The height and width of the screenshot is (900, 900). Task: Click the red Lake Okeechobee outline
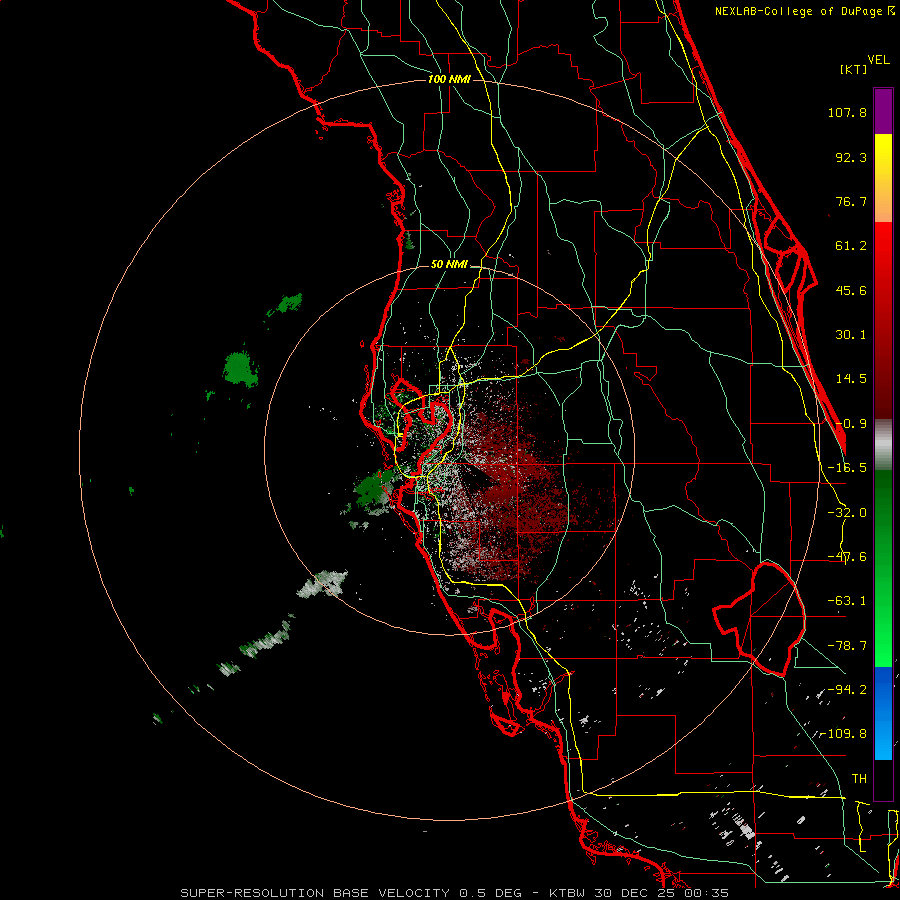[x=759, y=619]
